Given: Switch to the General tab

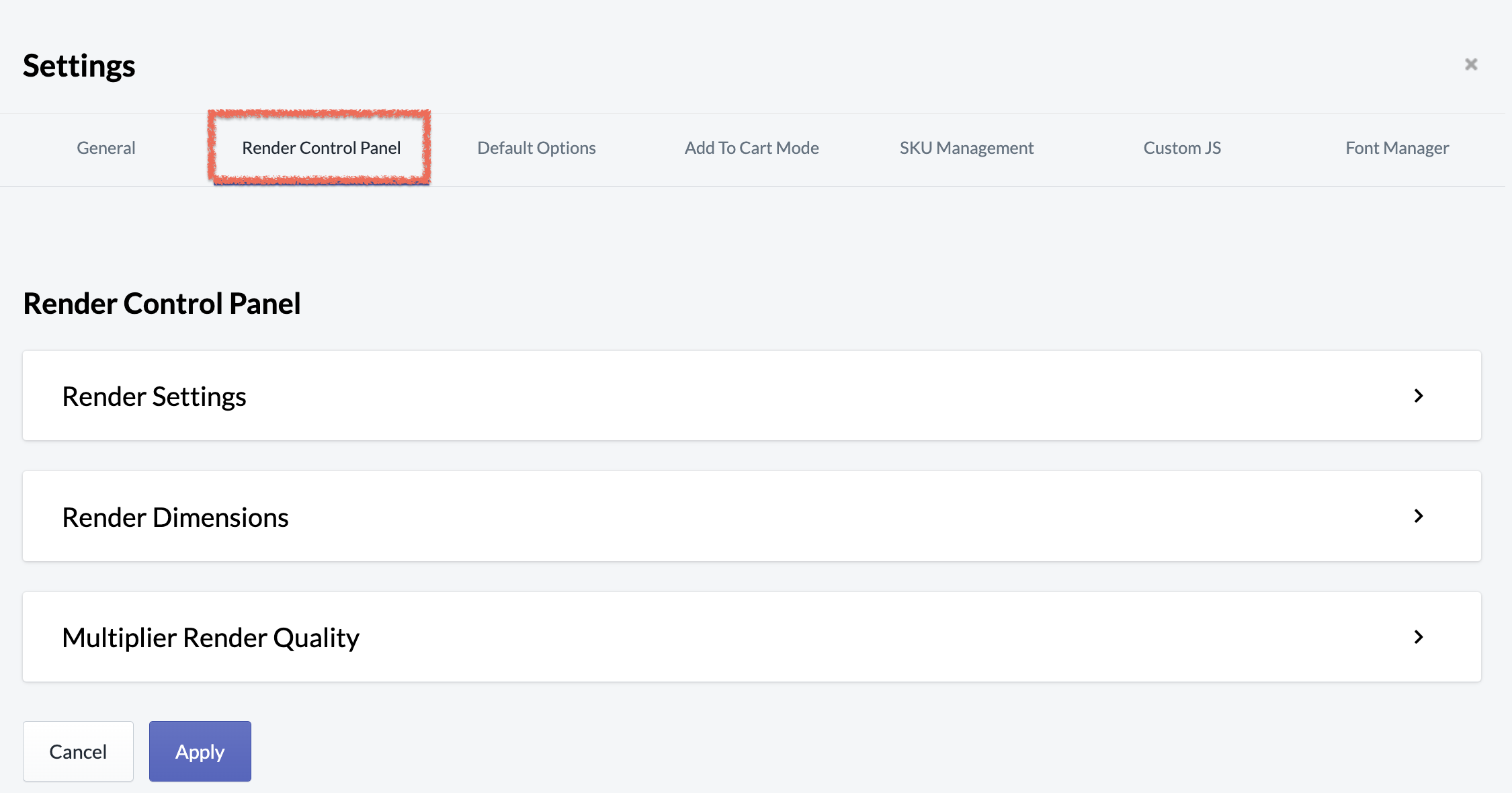Looking at the screenshot, I should [106, 148].
